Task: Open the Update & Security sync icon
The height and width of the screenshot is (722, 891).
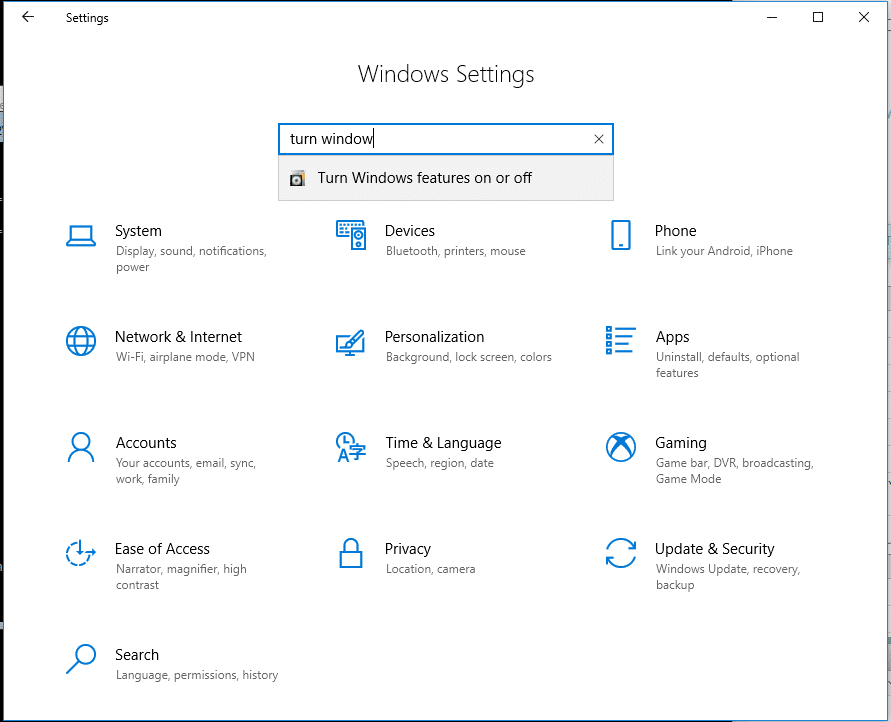Action: point(621,553)
